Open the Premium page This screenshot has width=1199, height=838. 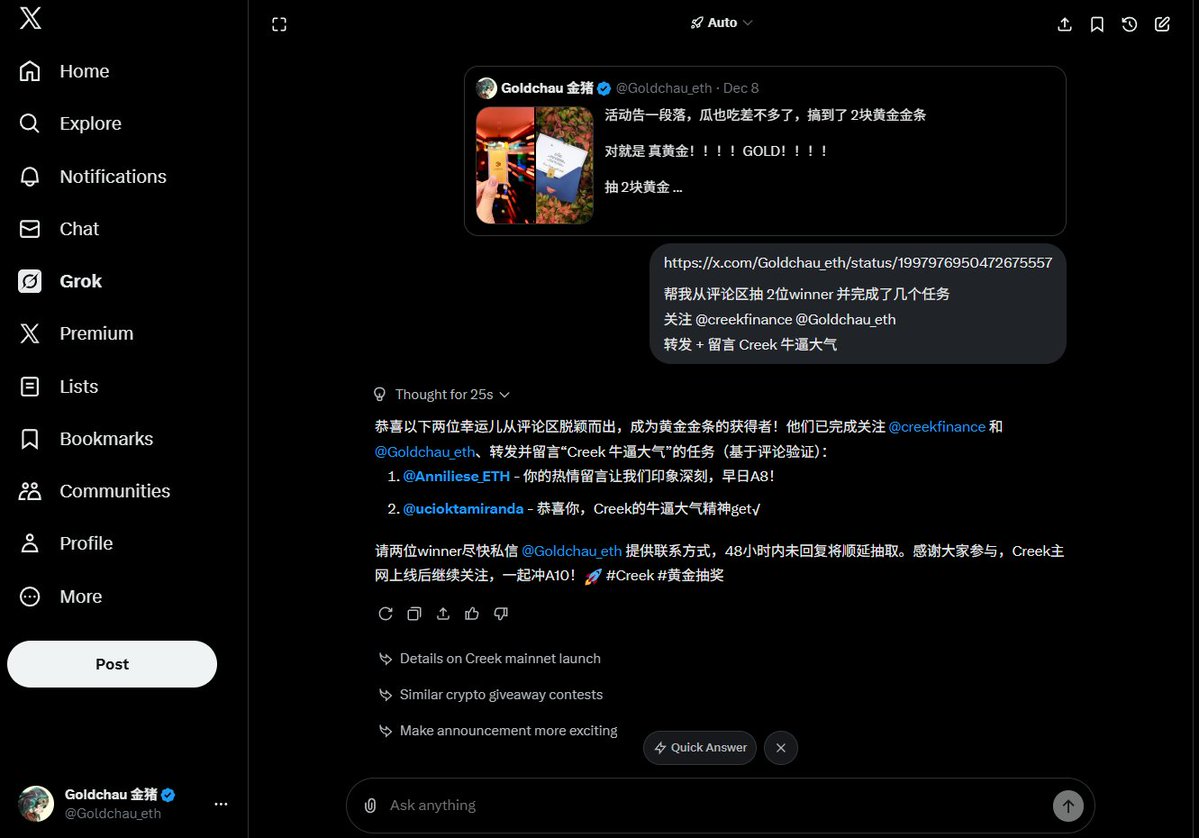tap(77, 333)
